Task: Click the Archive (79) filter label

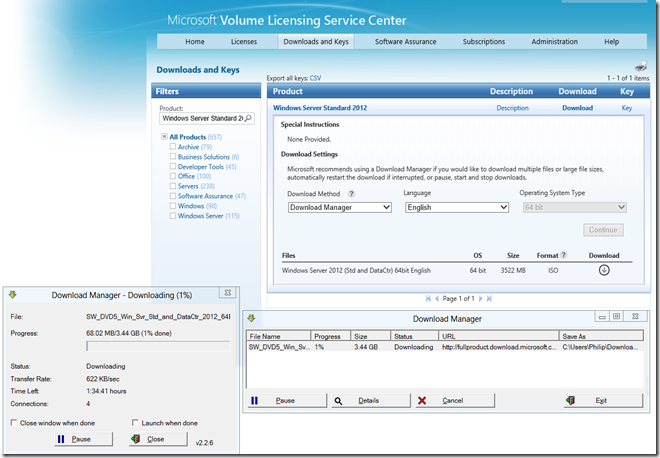Action: pos(194,146)
